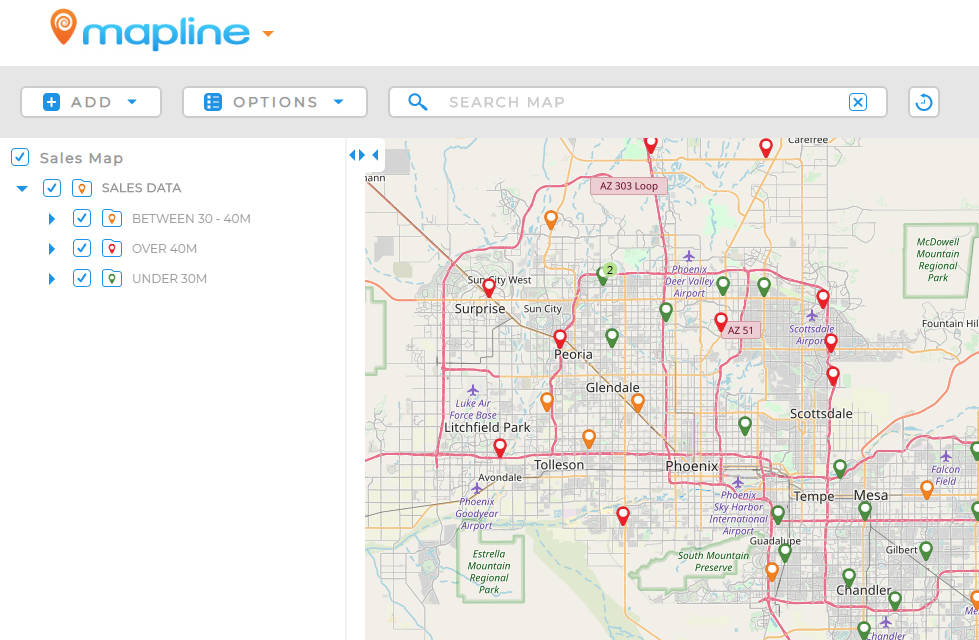Select the BETWEEN 30 - 40M tree label
The image size is (979, 640).
tap(191, 219)
